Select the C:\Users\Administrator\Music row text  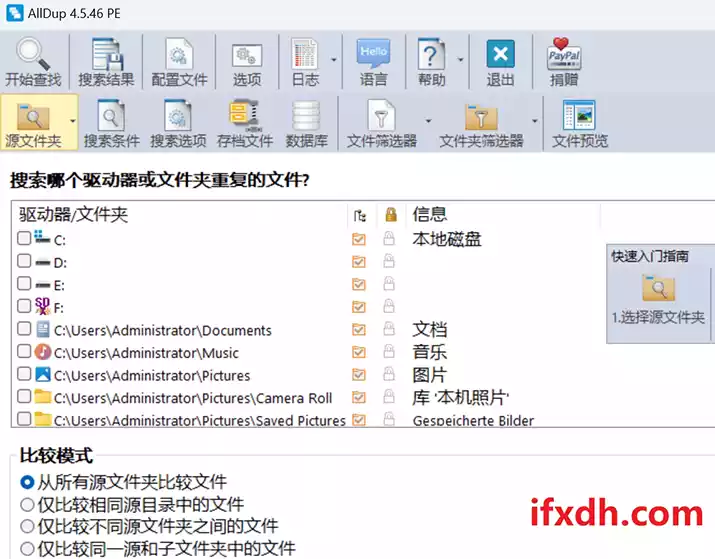click(146, 352)
